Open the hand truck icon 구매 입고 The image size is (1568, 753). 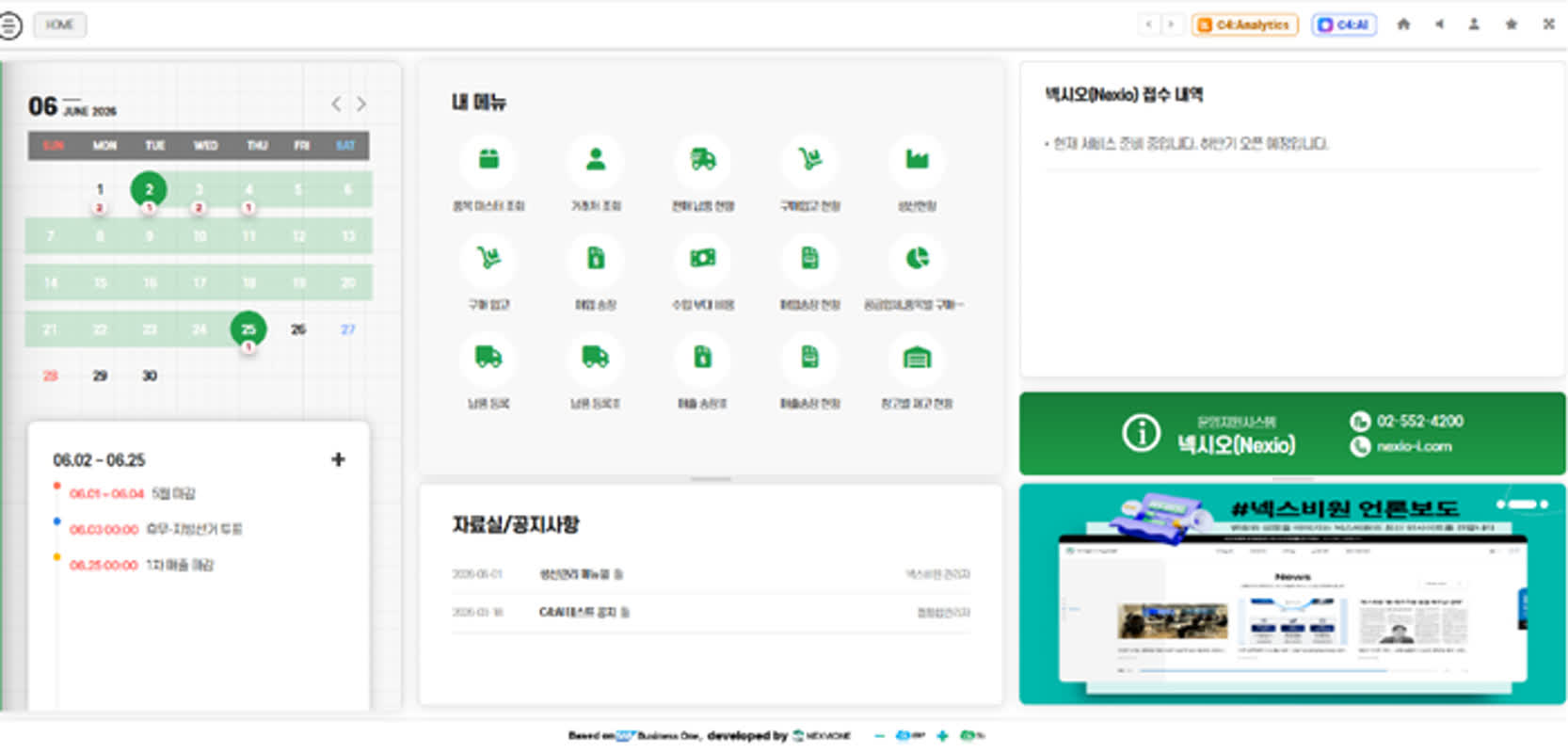488,259
